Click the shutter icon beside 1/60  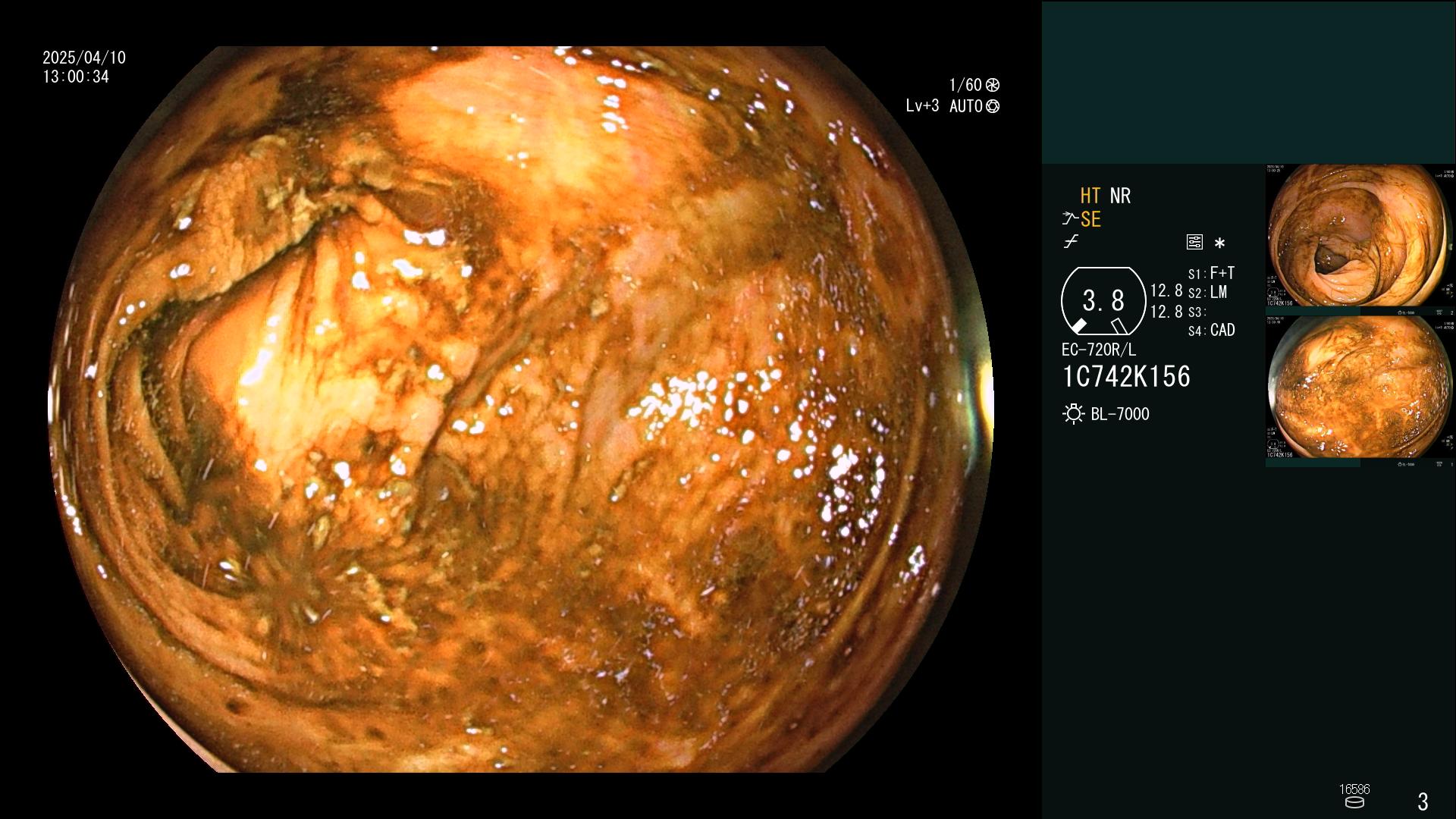993,85
